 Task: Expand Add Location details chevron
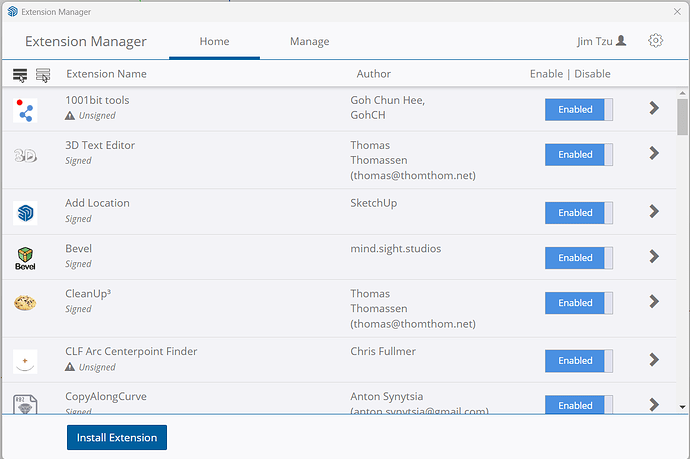tap(654, 212)
